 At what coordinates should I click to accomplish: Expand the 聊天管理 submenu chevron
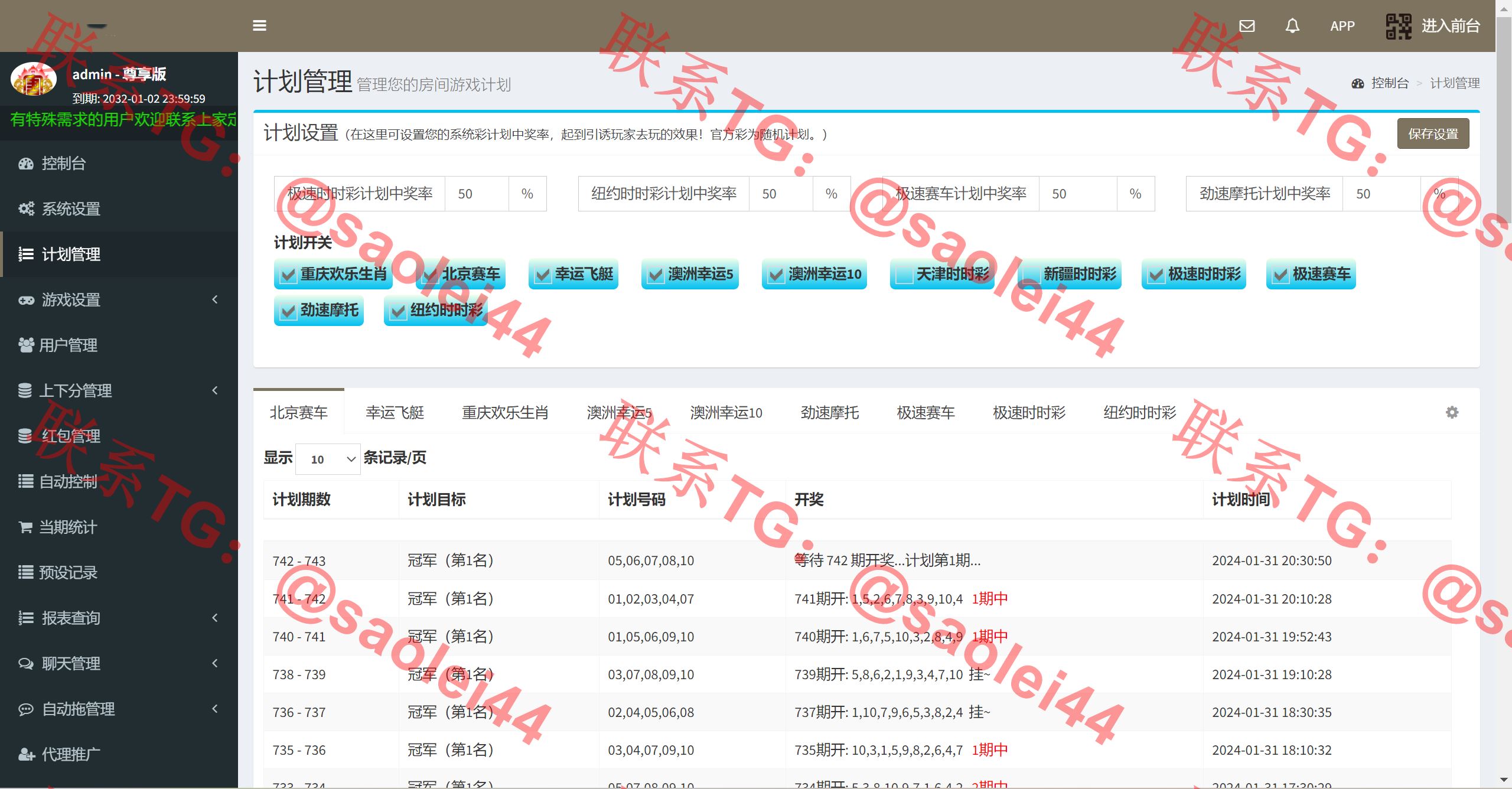215,663
